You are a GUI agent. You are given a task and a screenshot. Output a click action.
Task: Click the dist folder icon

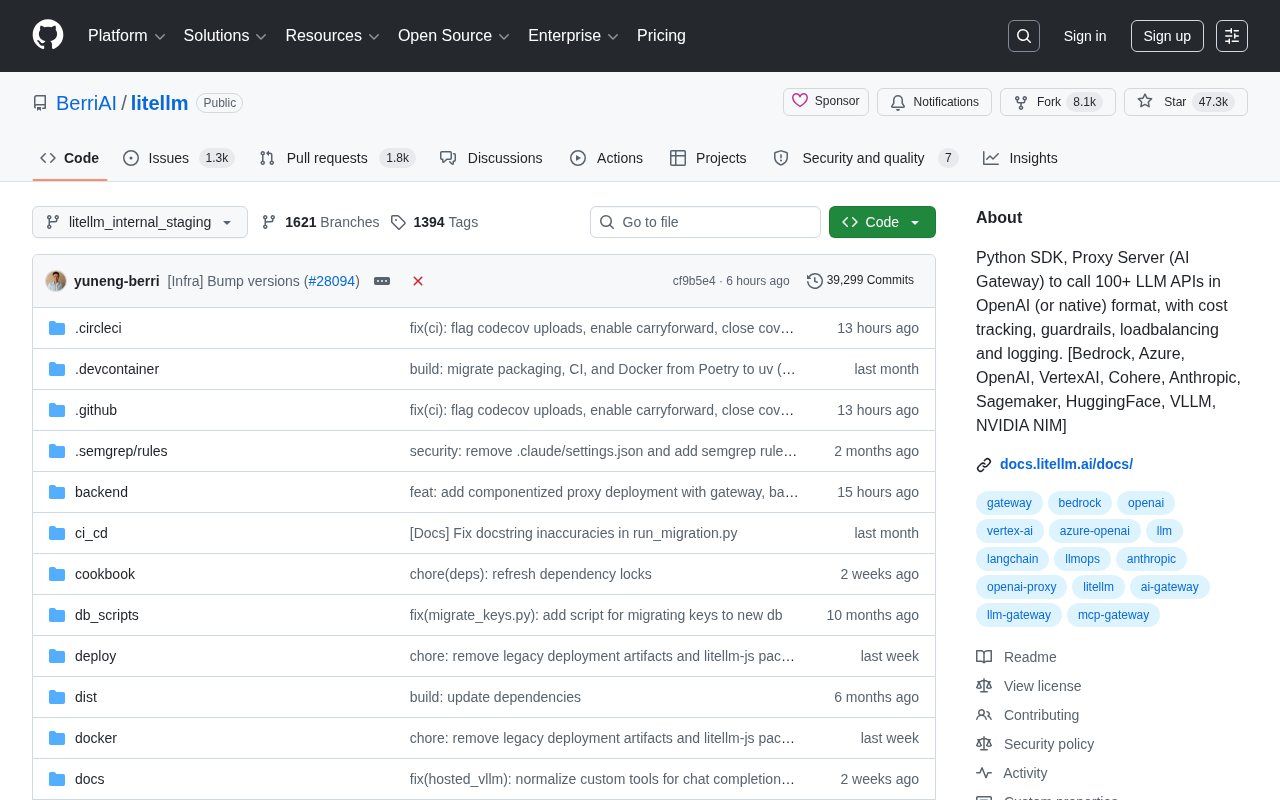57,697
